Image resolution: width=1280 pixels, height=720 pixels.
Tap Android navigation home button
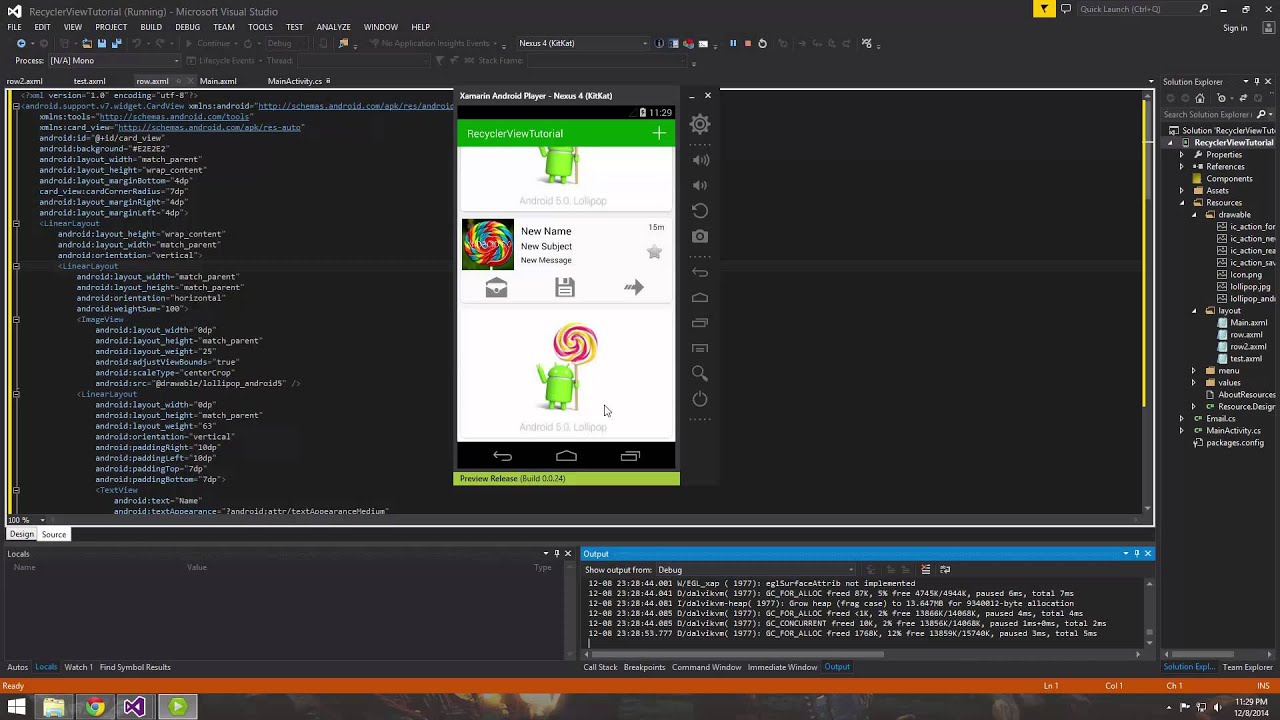coord(566,456)
